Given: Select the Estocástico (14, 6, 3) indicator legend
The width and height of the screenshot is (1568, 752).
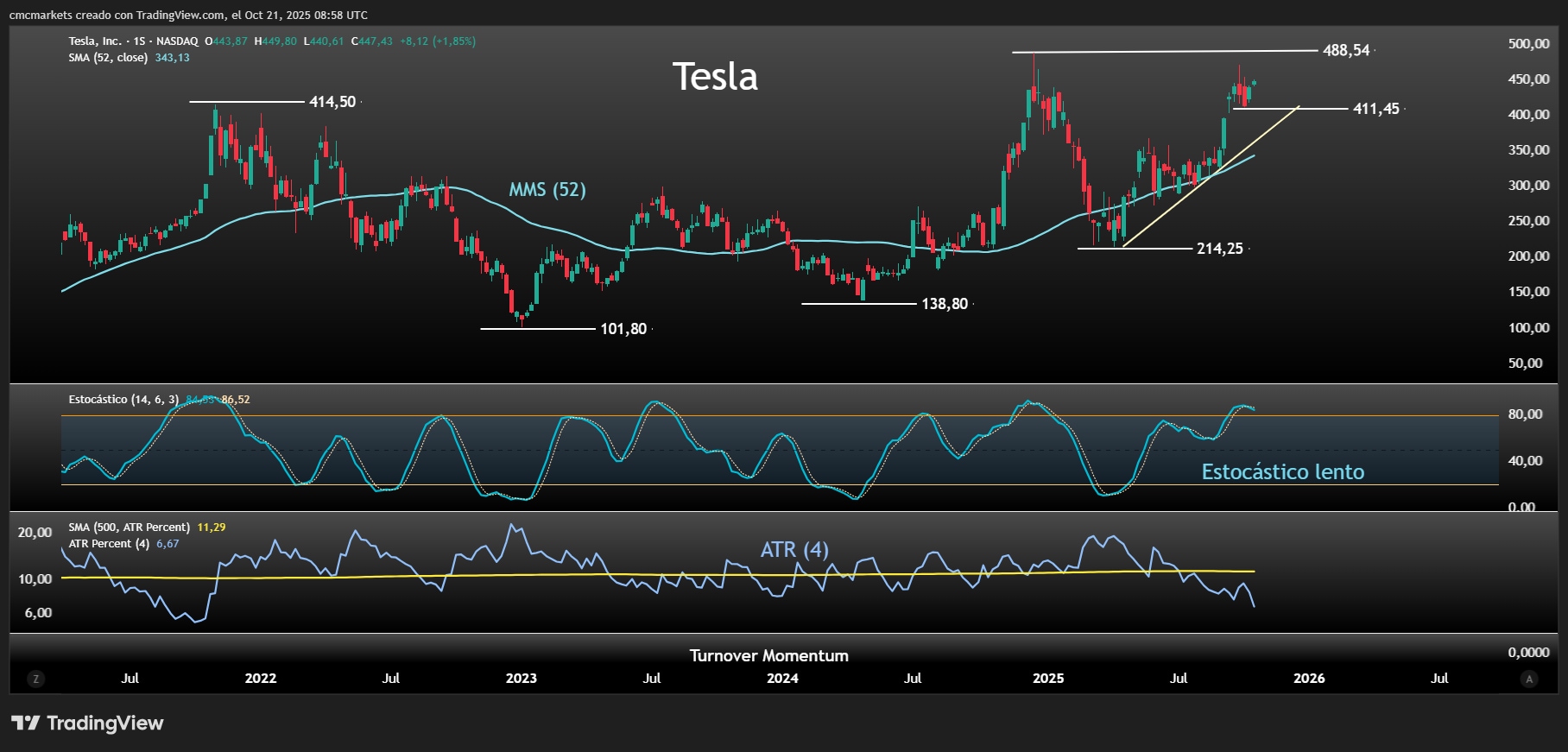Looking at the screenshot, I should pyautogui.click(x=123, y=400).
